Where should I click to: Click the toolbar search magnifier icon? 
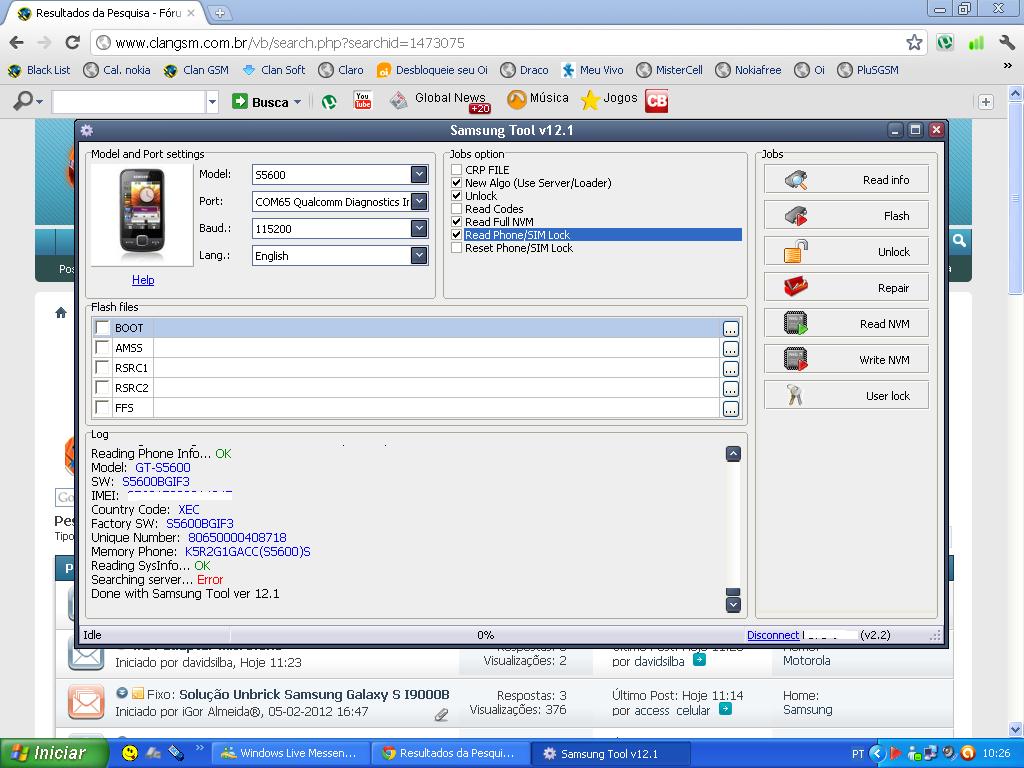pyautogui.click(x=24, y=101)
